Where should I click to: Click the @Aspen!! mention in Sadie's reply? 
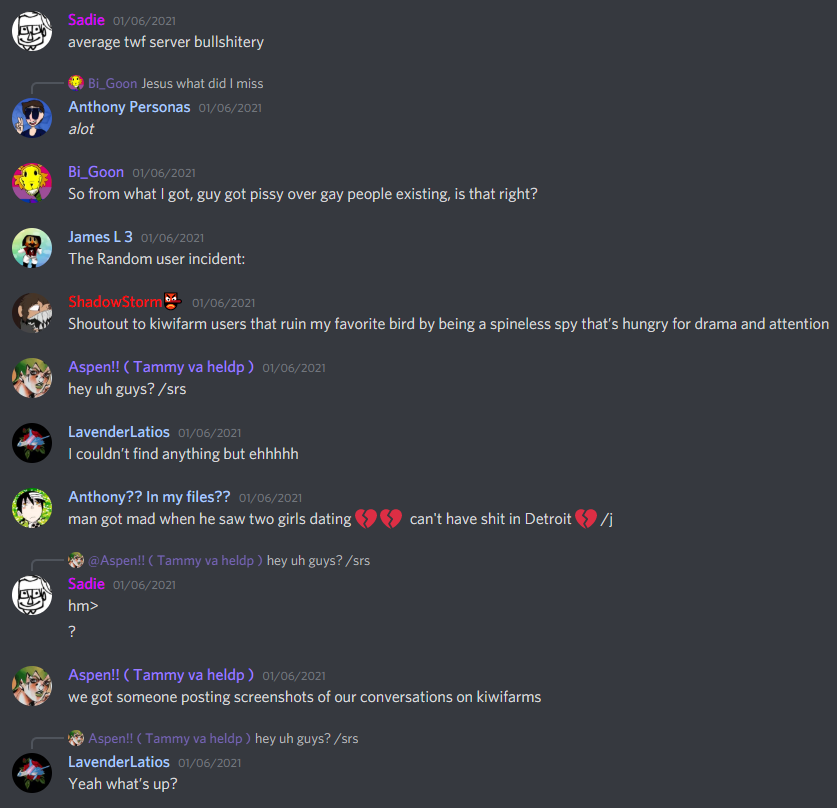pyautogui.click(x=175, y=561)
